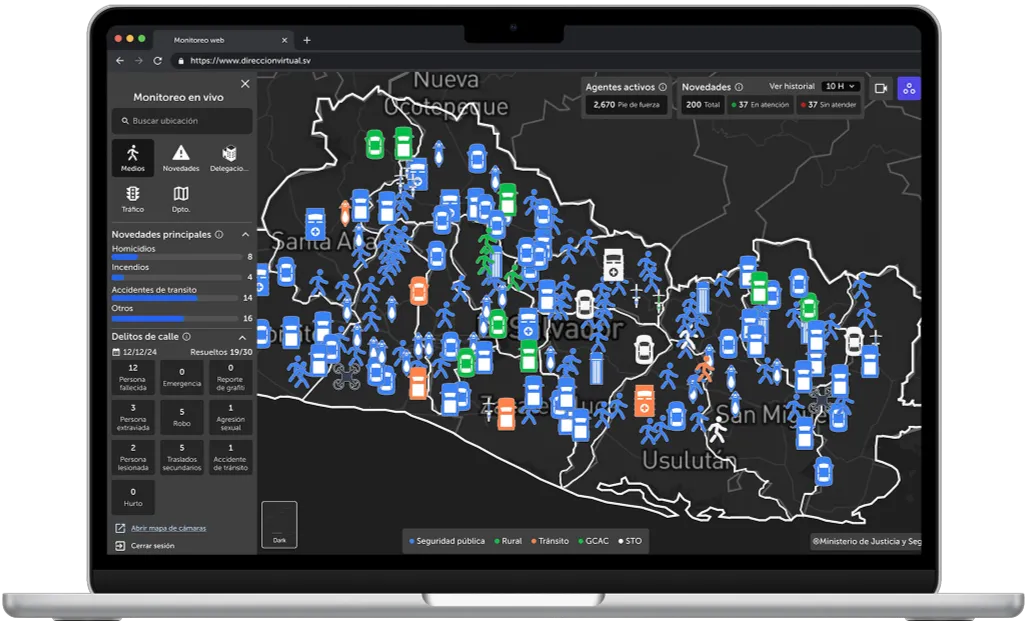The height and width of the screenshot is (621, 1027).
Task: Go back in browser history
Action: [120, 60]
